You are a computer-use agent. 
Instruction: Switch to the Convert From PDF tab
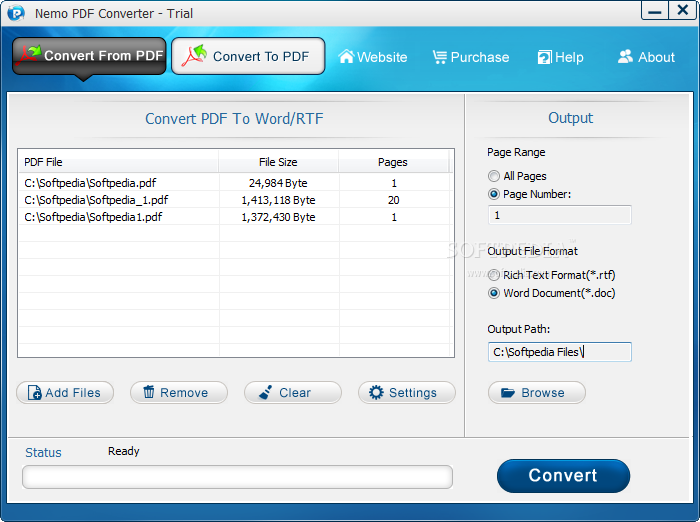pyautogui.click(x=89, y=56)
